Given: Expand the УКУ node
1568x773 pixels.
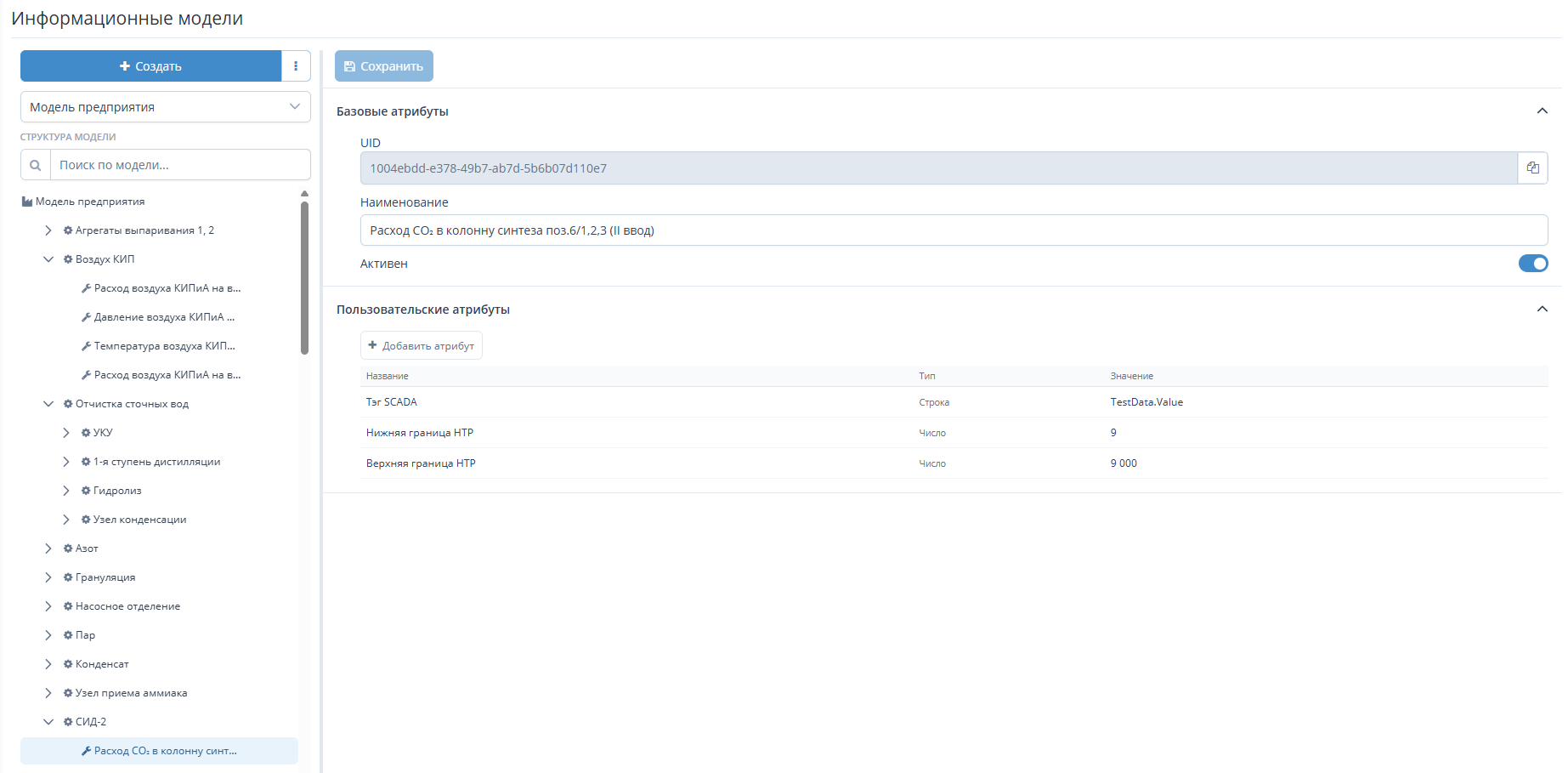Looking at the screenshot, I should pos(66,433).
